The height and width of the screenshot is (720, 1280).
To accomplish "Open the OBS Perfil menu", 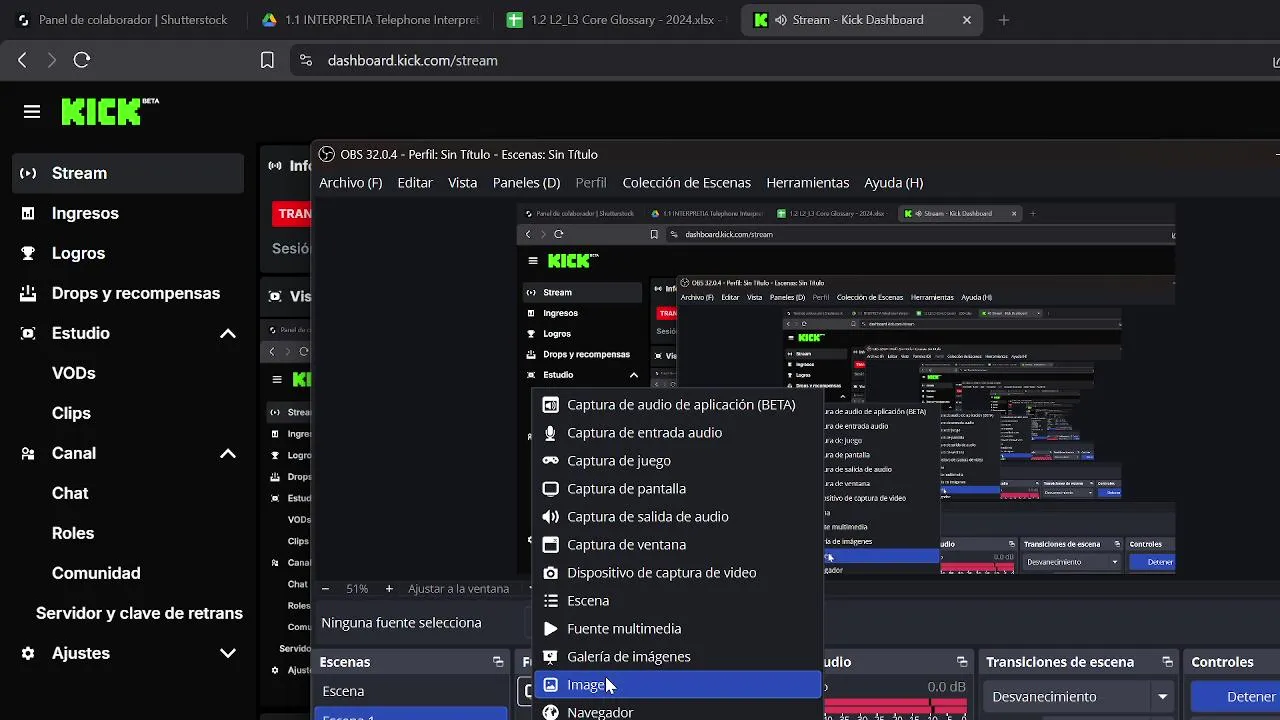I will click(591, 182).
